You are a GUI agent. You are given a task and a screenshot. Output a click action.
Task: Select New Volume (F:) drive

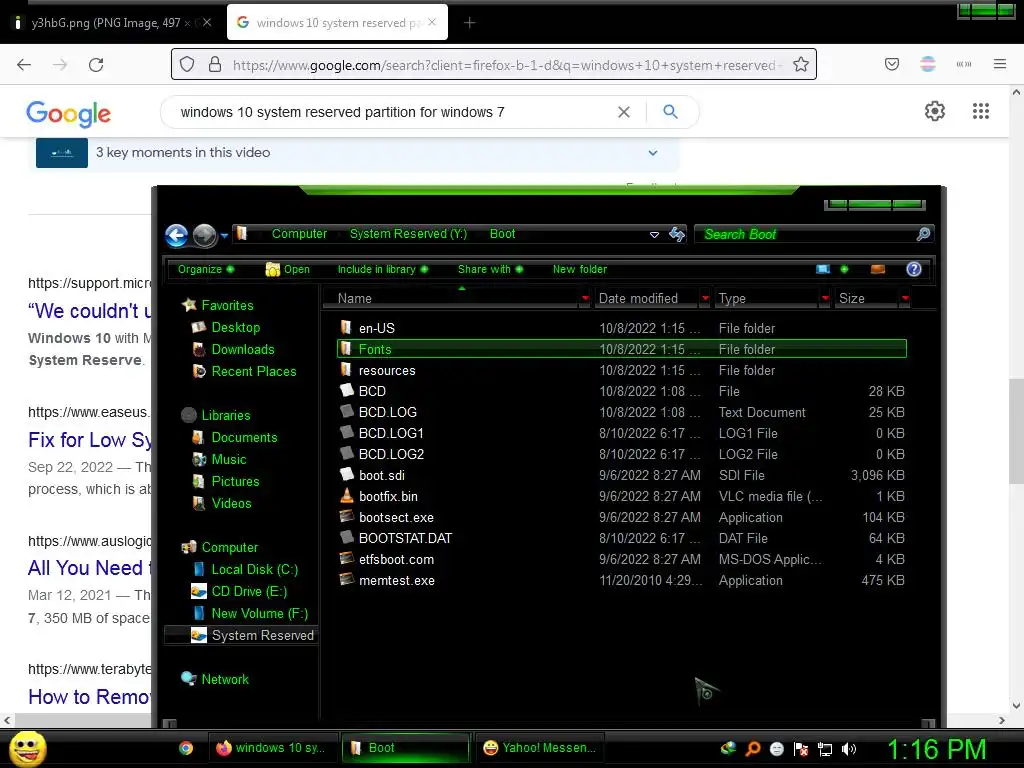tap(259, 613)
